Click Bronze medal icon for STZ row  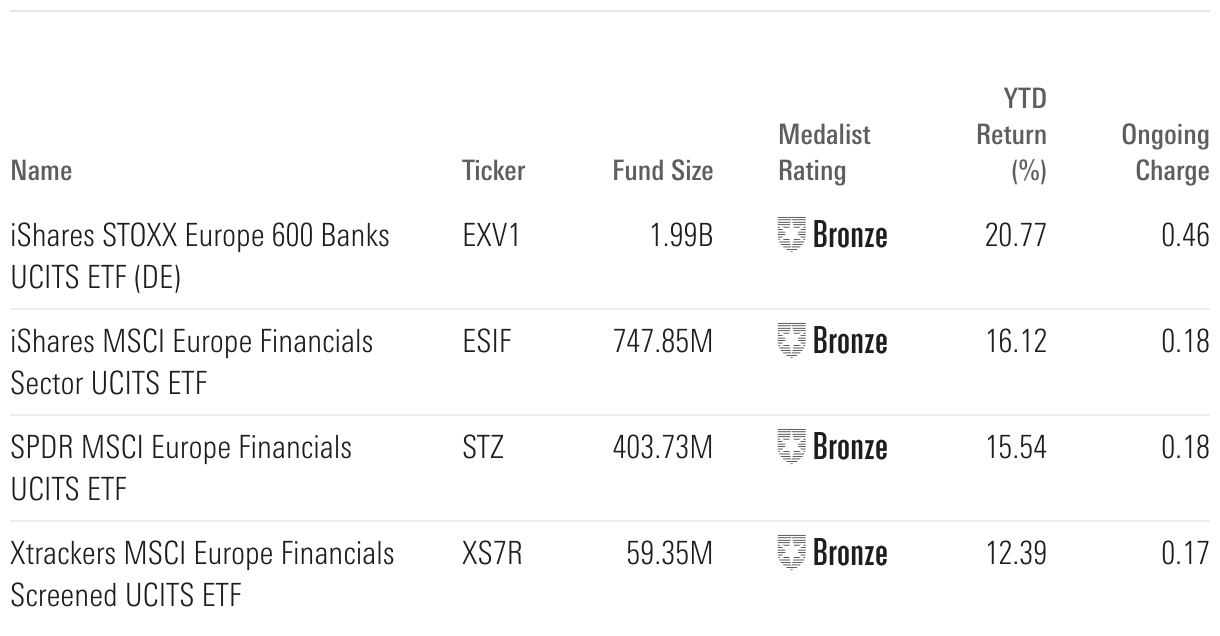pyautogui.click(x=791, y=447)
